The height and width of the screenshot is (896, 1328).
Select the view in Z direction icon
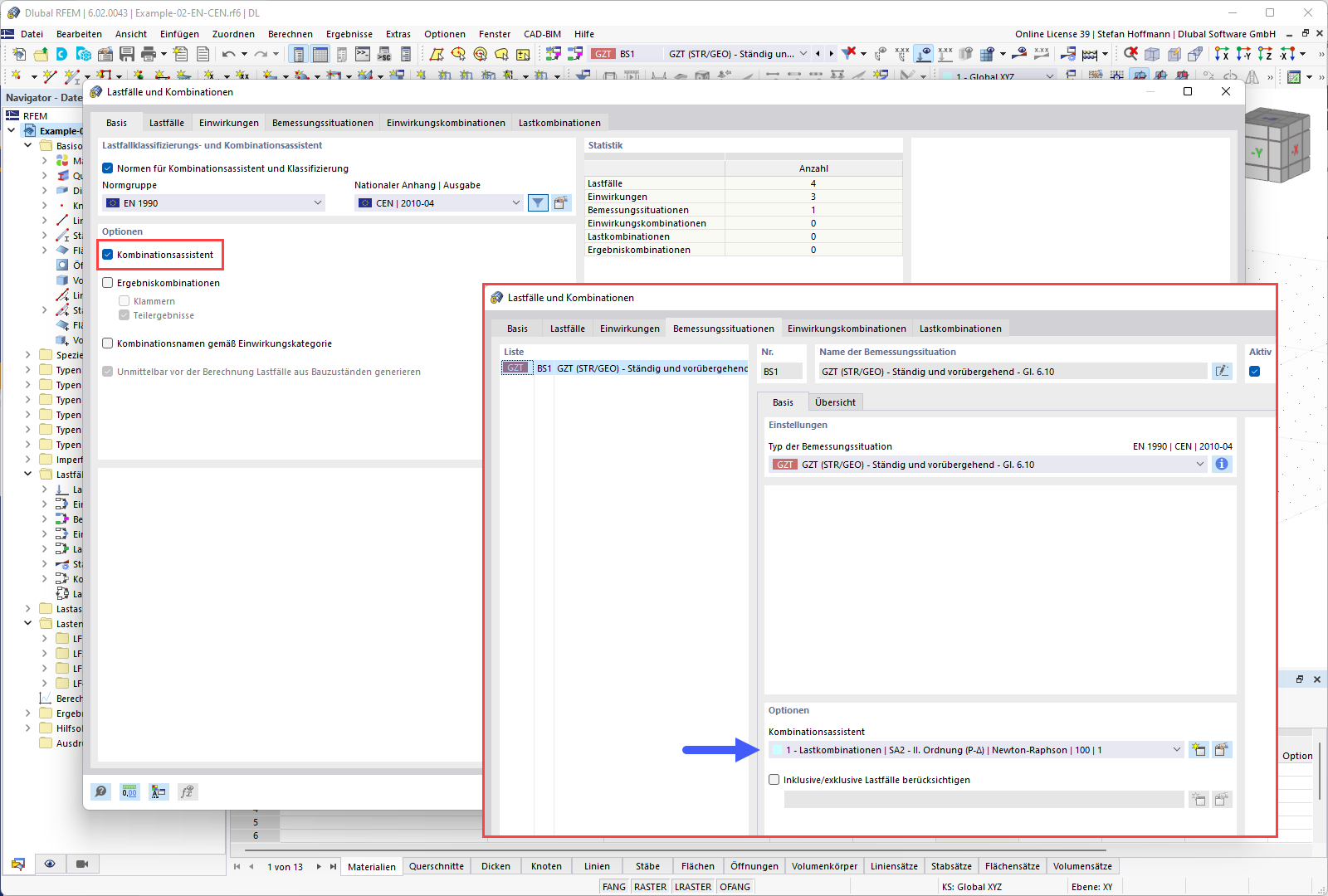coord(1265,54)
